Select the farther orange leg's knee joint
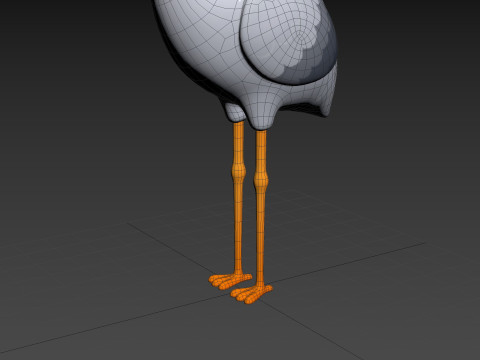 tap(239, 172)
